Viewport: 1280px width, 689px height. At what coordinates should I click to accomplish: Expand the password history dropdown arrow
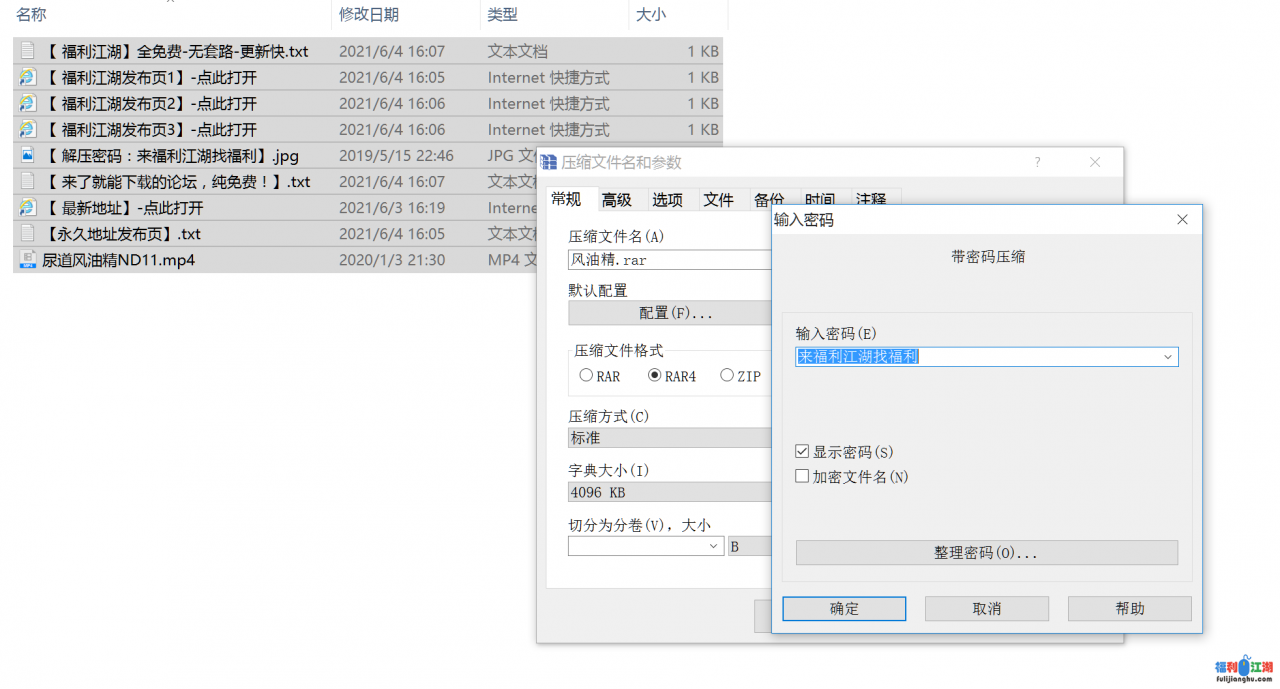(x=1168, y=357)
